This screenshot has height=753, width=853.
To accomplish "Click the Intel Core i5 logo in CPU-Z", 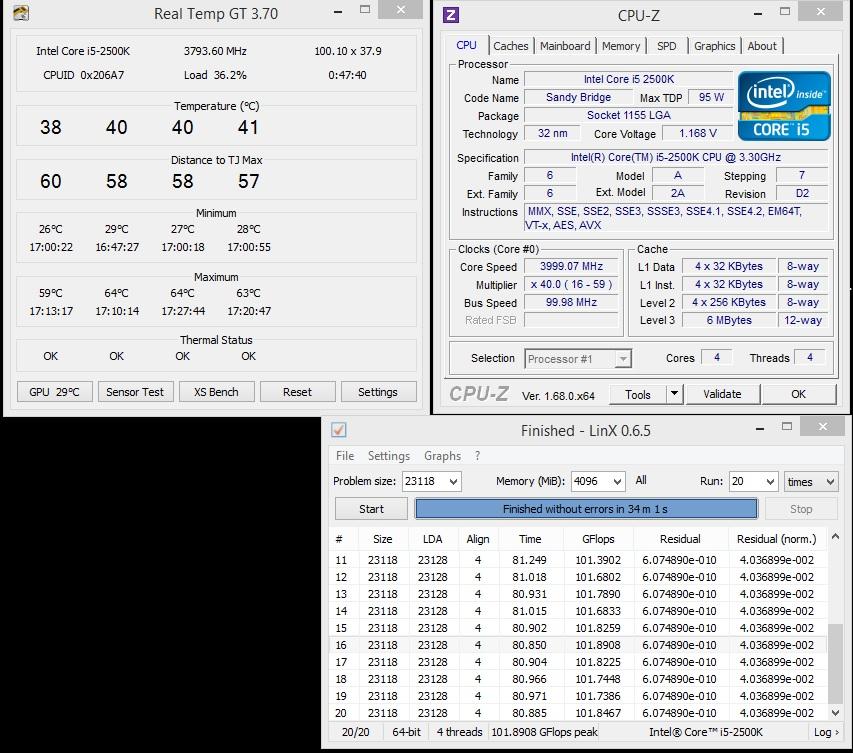I will pos(784,106).
